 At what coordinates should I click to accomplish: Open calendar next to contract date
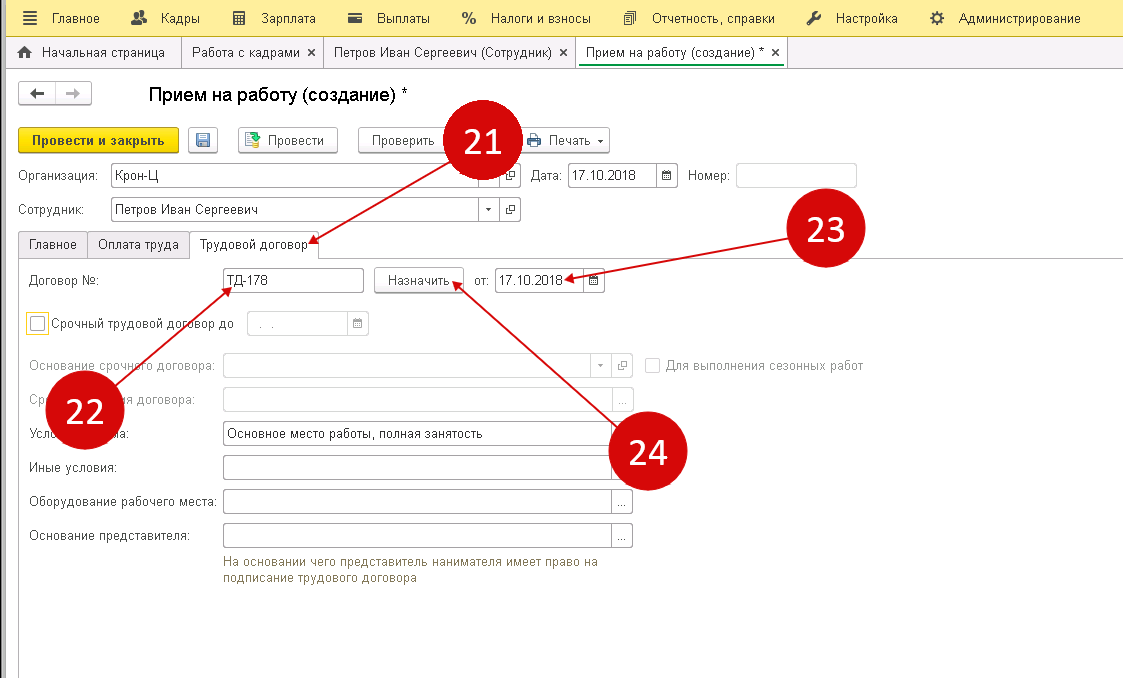(x=593, y=281)
